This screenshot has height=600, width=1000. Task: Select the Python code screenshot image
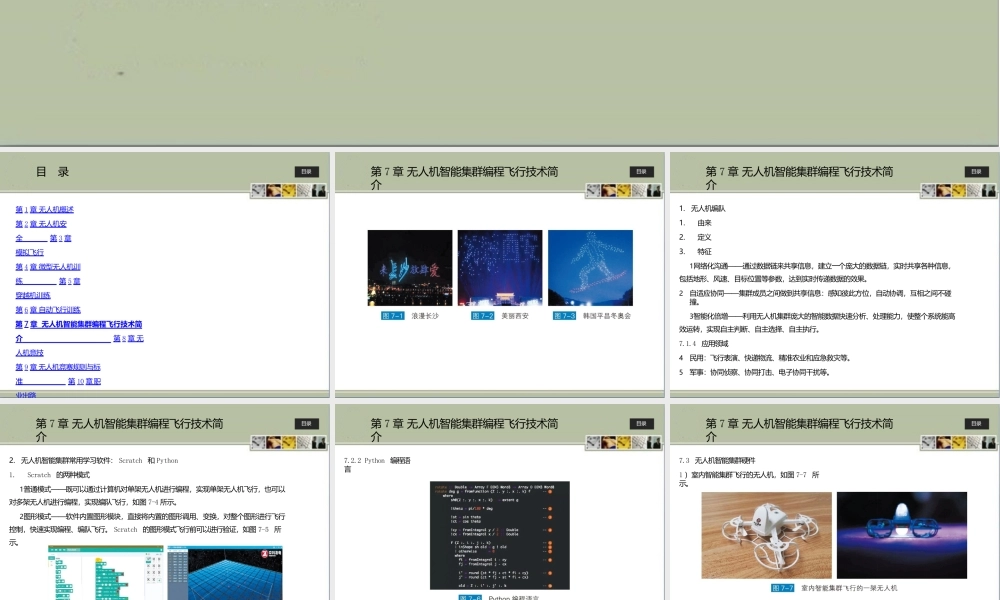[500, 536]
